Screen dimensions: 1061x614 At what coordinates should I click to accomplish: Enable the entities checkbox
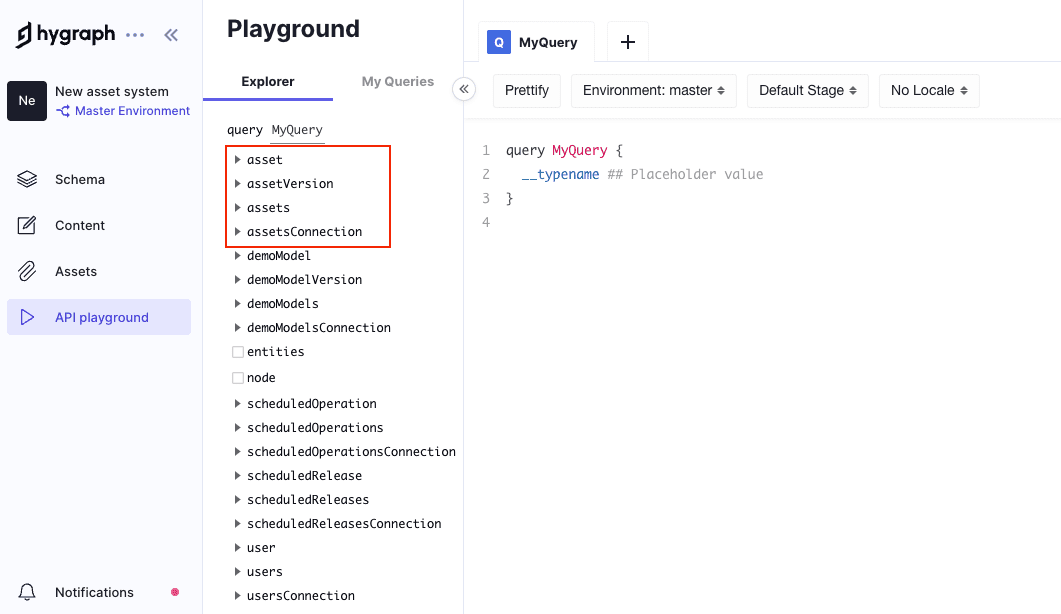coord(237,351)
